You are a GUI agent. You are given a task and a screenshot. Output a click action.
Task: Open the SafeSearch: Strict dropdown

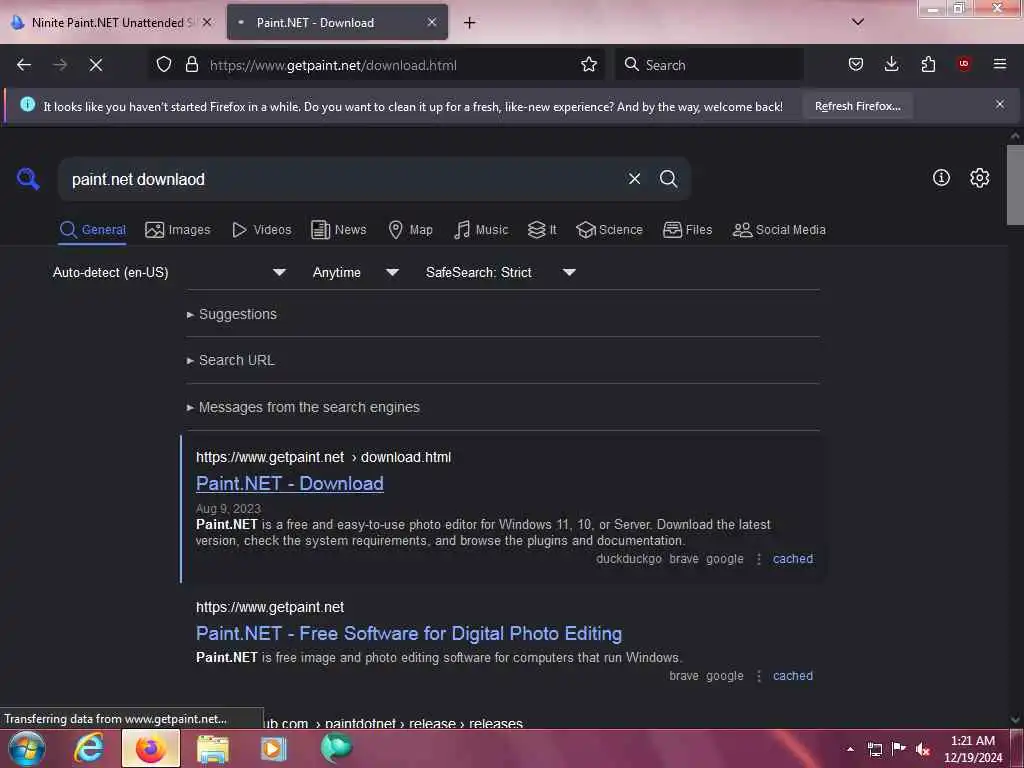coord(501,272)
